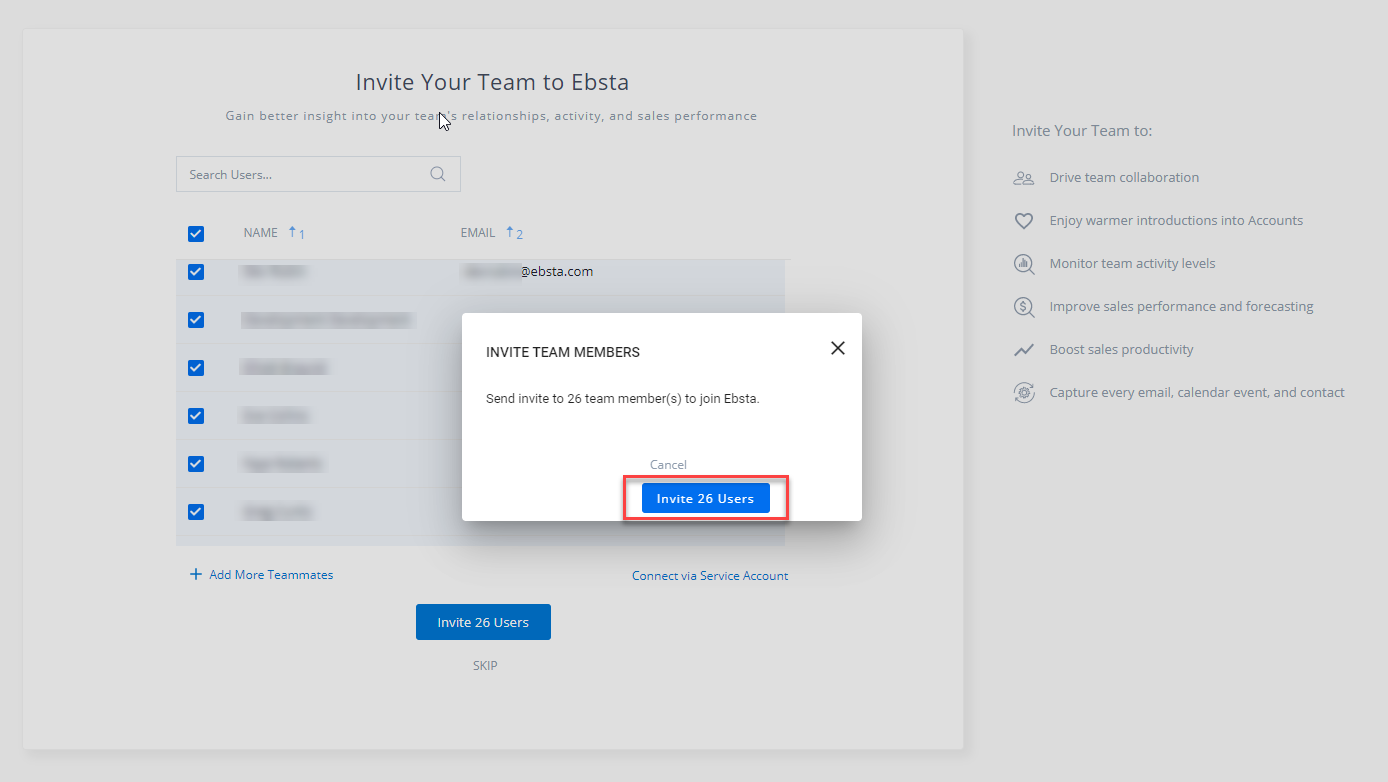Close the Invite Team Members dialog

pos(838,348)
